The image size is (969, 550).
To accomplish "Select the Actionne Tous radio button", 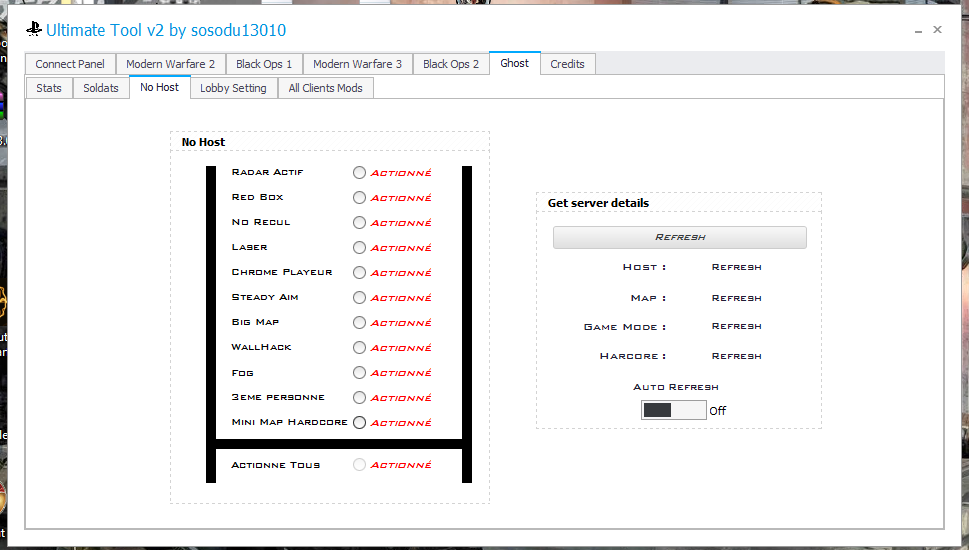I will 359,465.
